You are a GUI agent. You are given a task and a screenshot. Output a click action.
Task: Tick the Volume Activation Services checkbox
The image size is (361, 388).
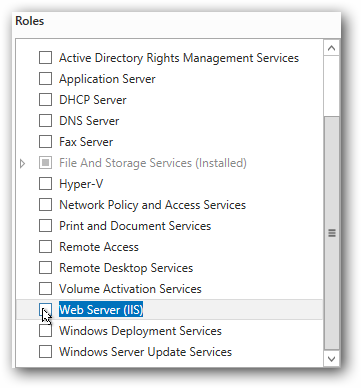pos(45,289)
